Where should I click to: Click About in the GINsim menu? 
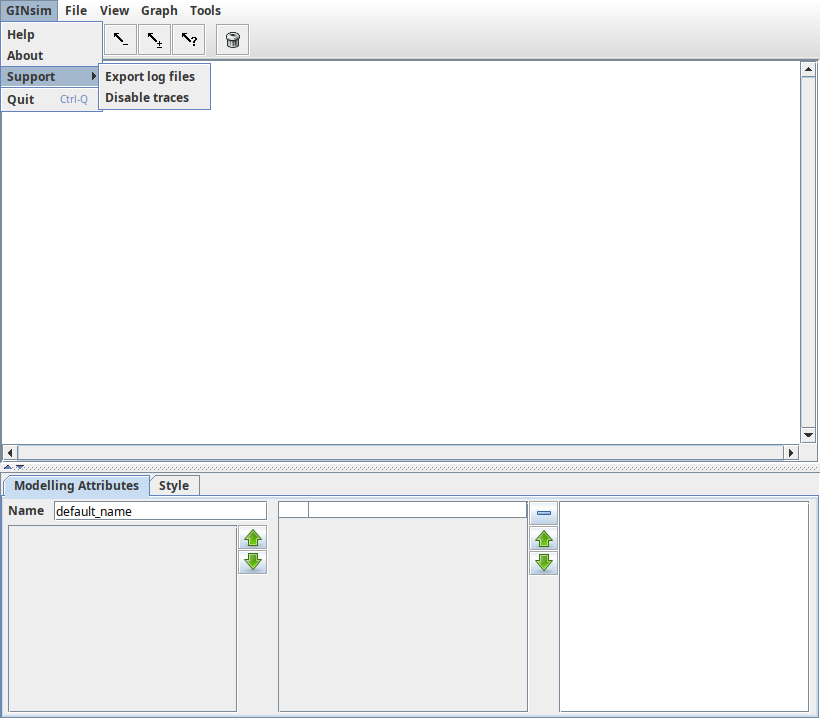[x=24, y=55]
